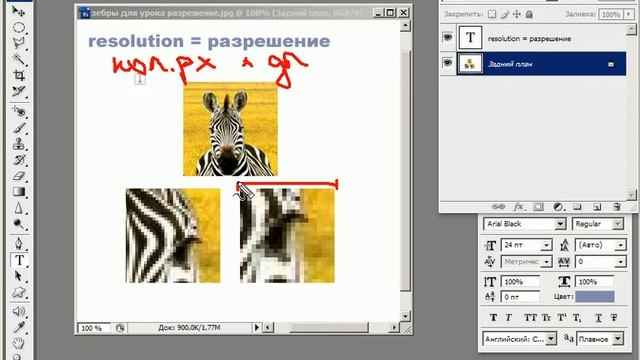Select the Gradient tool

[18, 192]
